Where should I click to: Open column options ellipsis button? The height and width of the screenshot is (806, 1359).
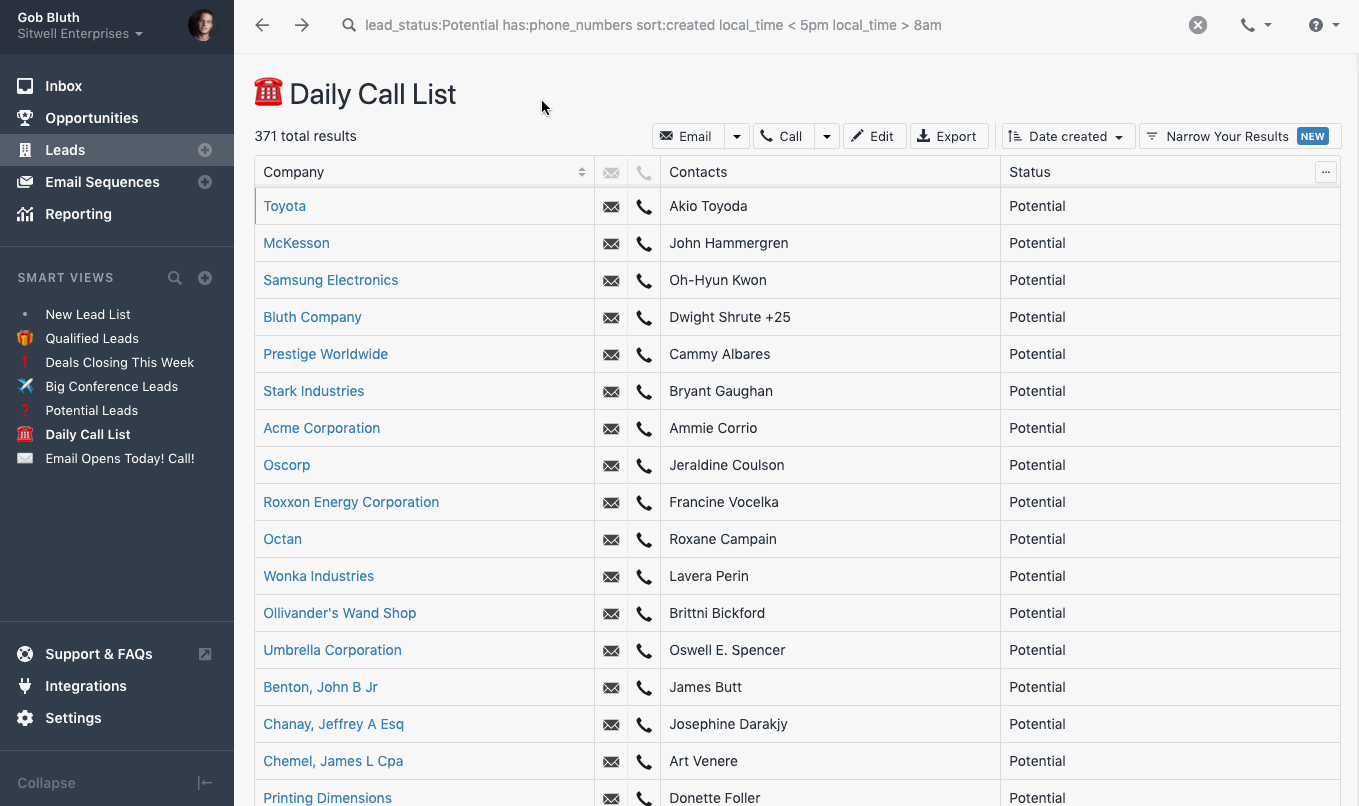point(1326,172)
